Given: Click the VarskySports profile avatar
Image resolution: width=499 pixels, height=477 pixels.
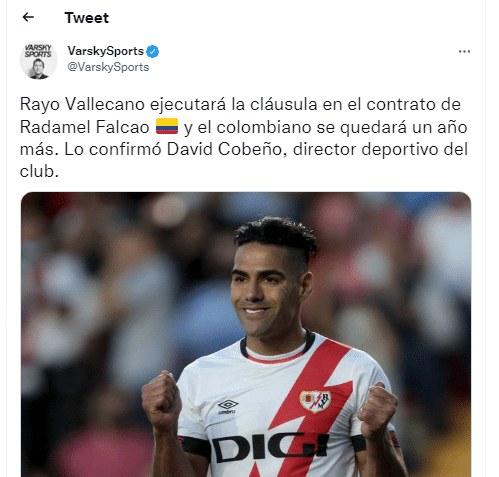Looking at the screenshot, I should (39, 60).
